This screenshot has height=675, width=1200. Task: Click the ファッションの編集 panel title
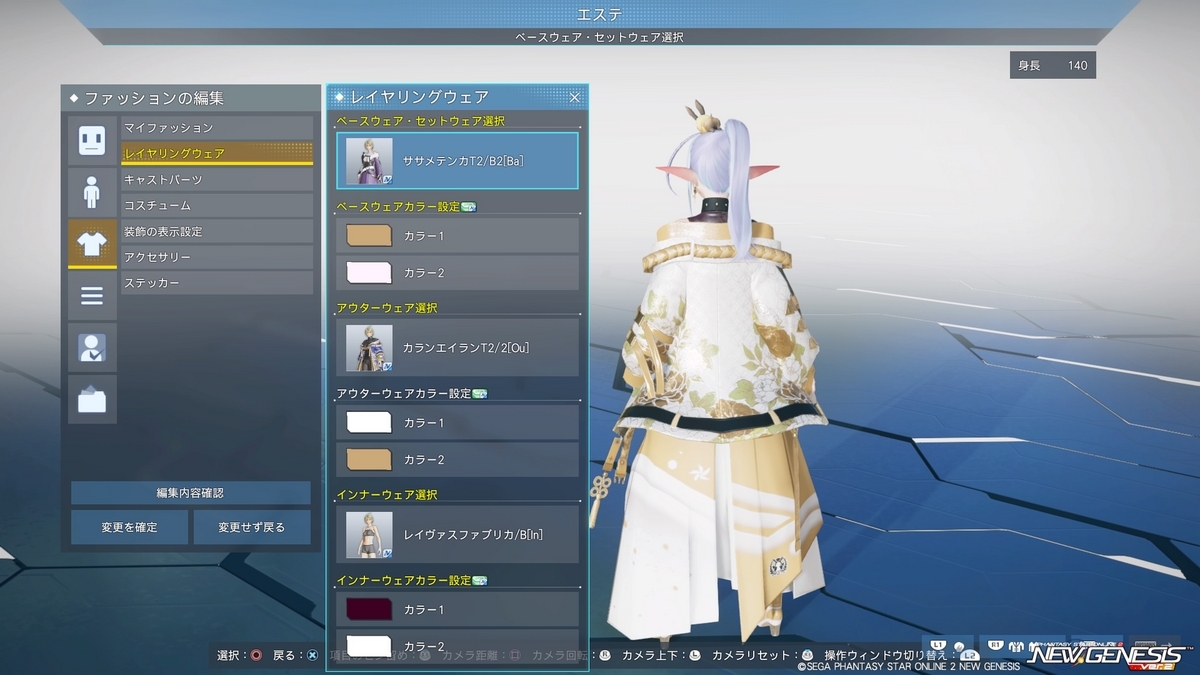pyautogui.click(x=154, y=98)
